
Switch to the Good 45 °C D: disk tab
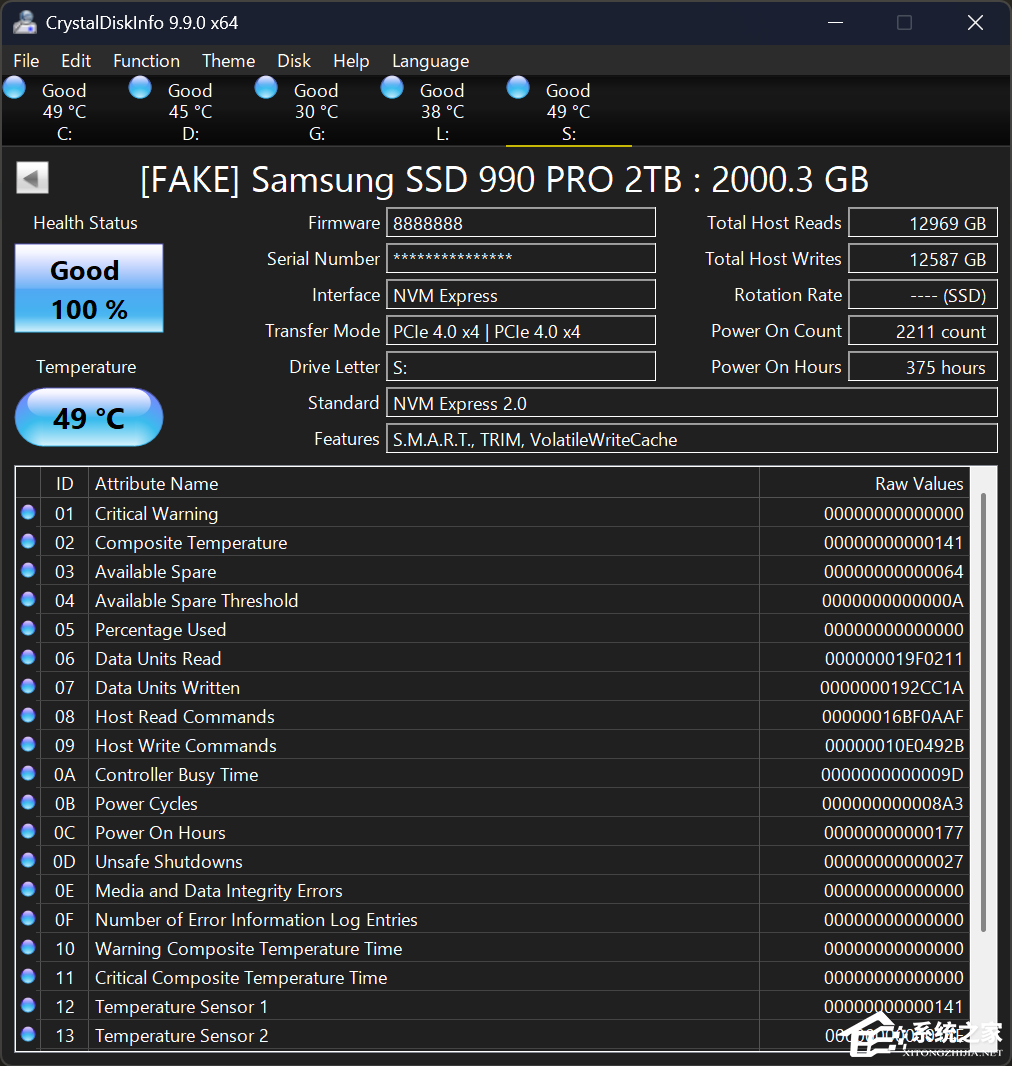tap(190, 111)
